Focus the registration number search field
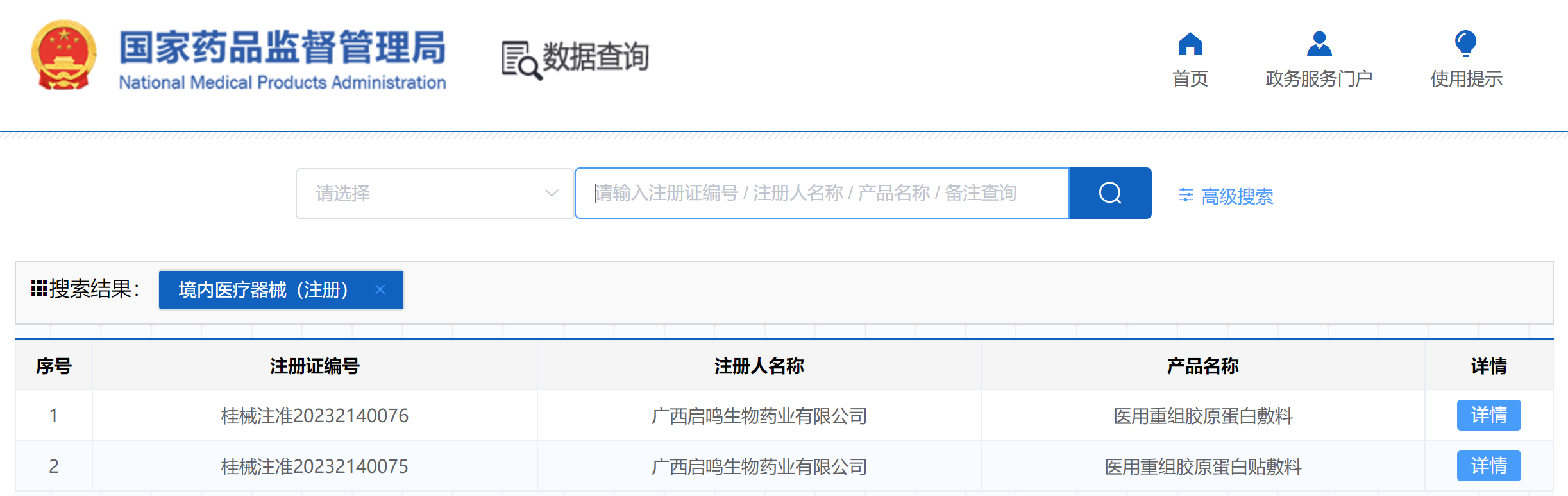This screenshot has height=496, width=1568. point(822,193)
